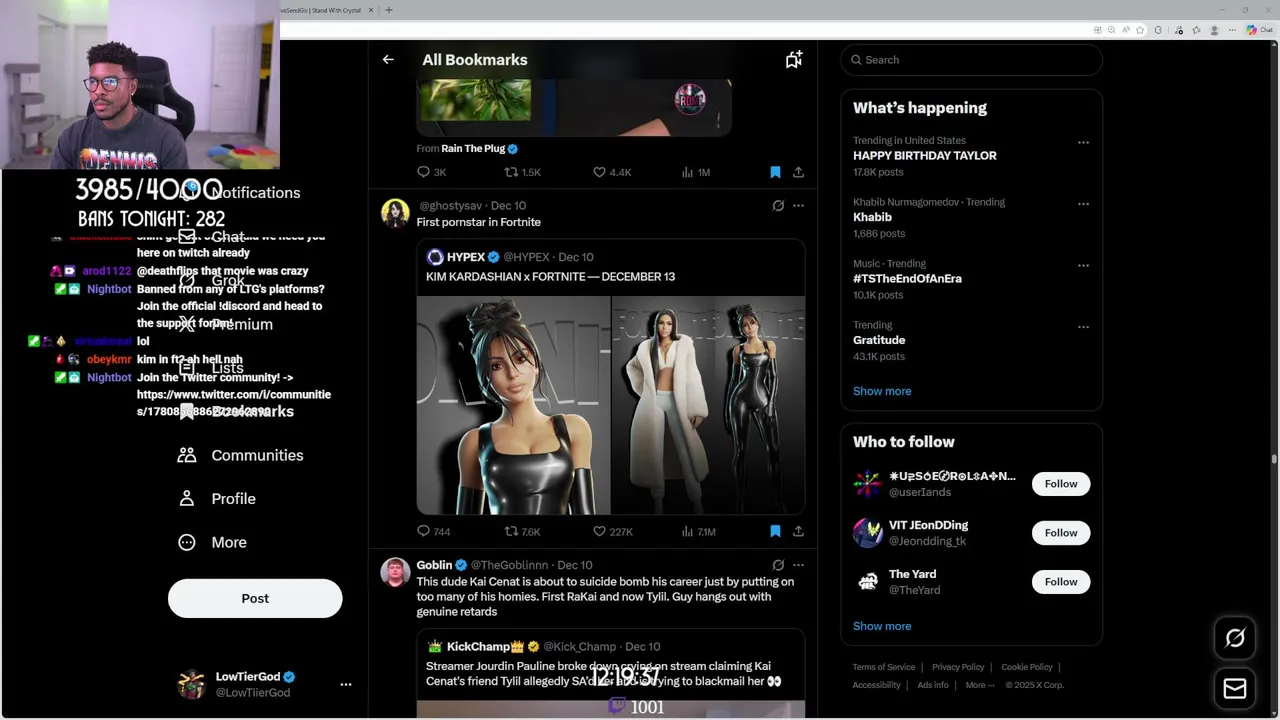Follow the @userIands account

(x=1061, y=484)
